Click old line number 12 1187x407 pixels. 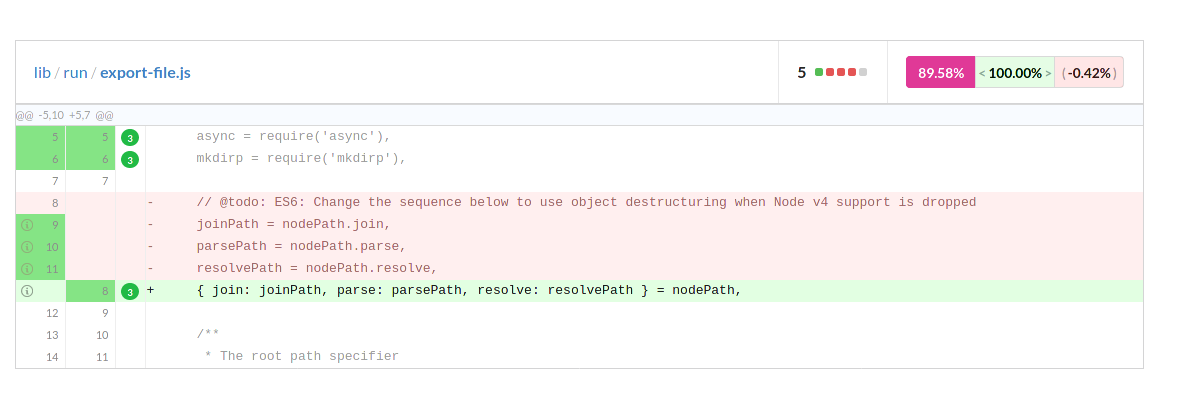pyautogui.click(x=52, y=312)
